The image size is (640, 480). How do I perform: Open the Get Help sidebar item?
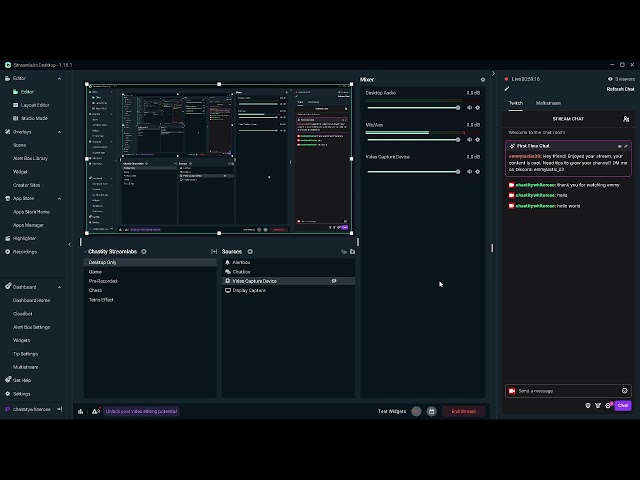(x=18, y=380)
